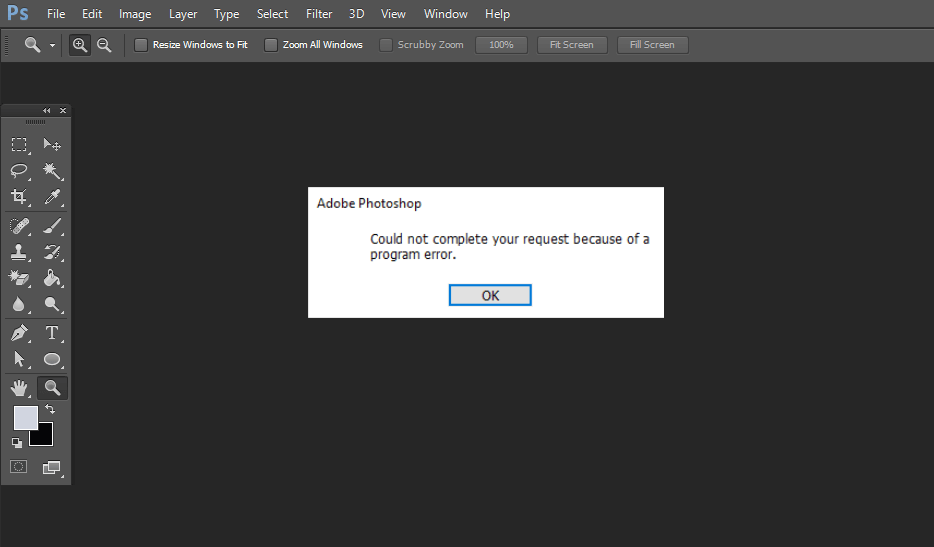Click the current Zoom tool preset icon

coord(33,45)
